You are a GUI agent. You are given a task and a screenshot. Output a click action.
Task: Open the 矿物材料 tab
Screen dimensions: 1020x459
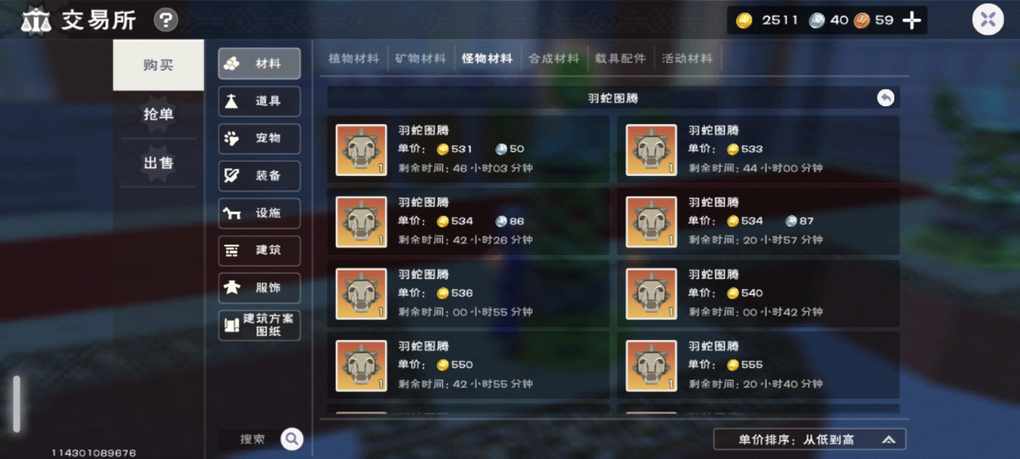click(x=420, y=59)
